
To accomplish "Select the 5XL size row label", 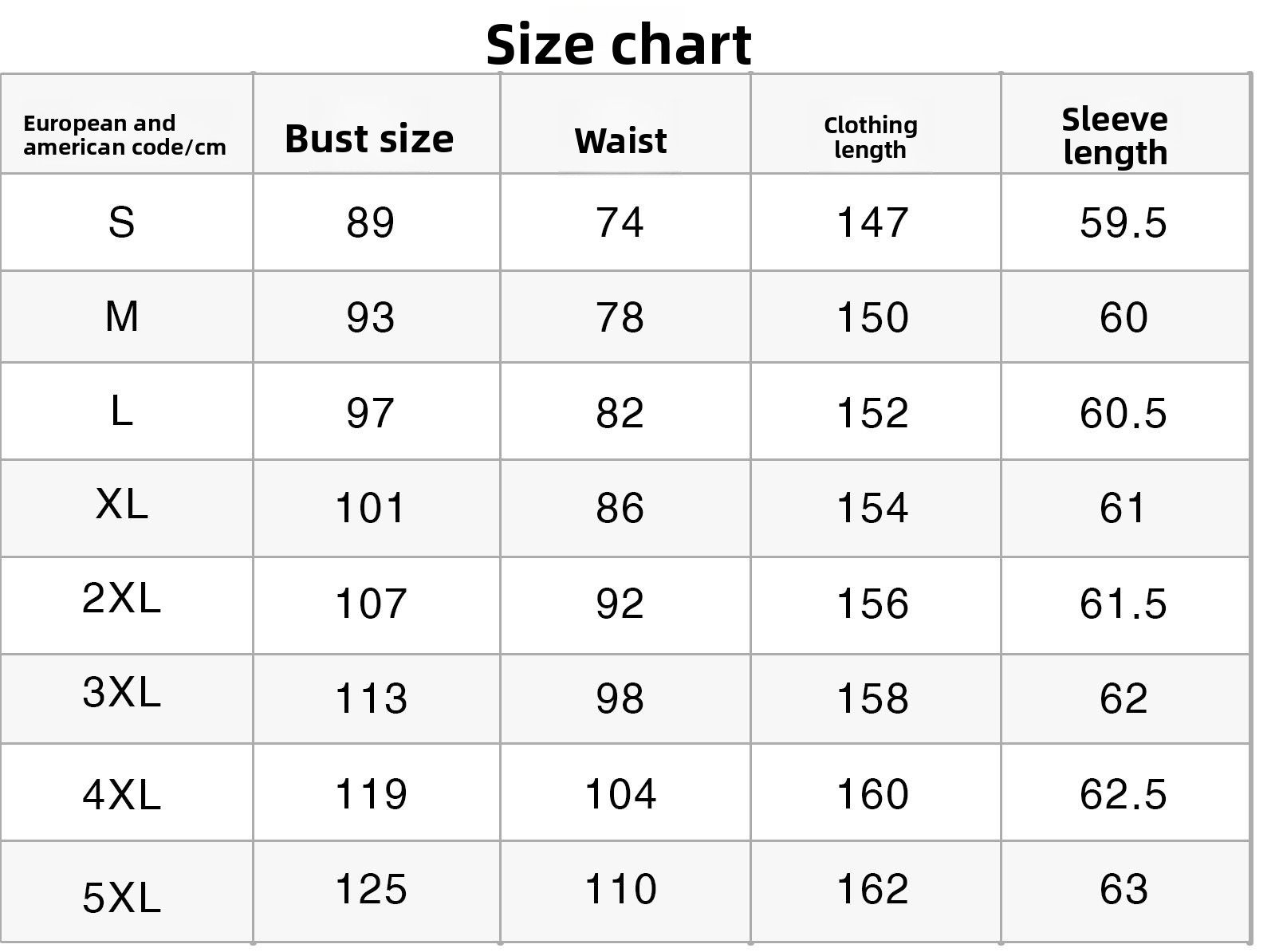I will [x=121, y=897].
